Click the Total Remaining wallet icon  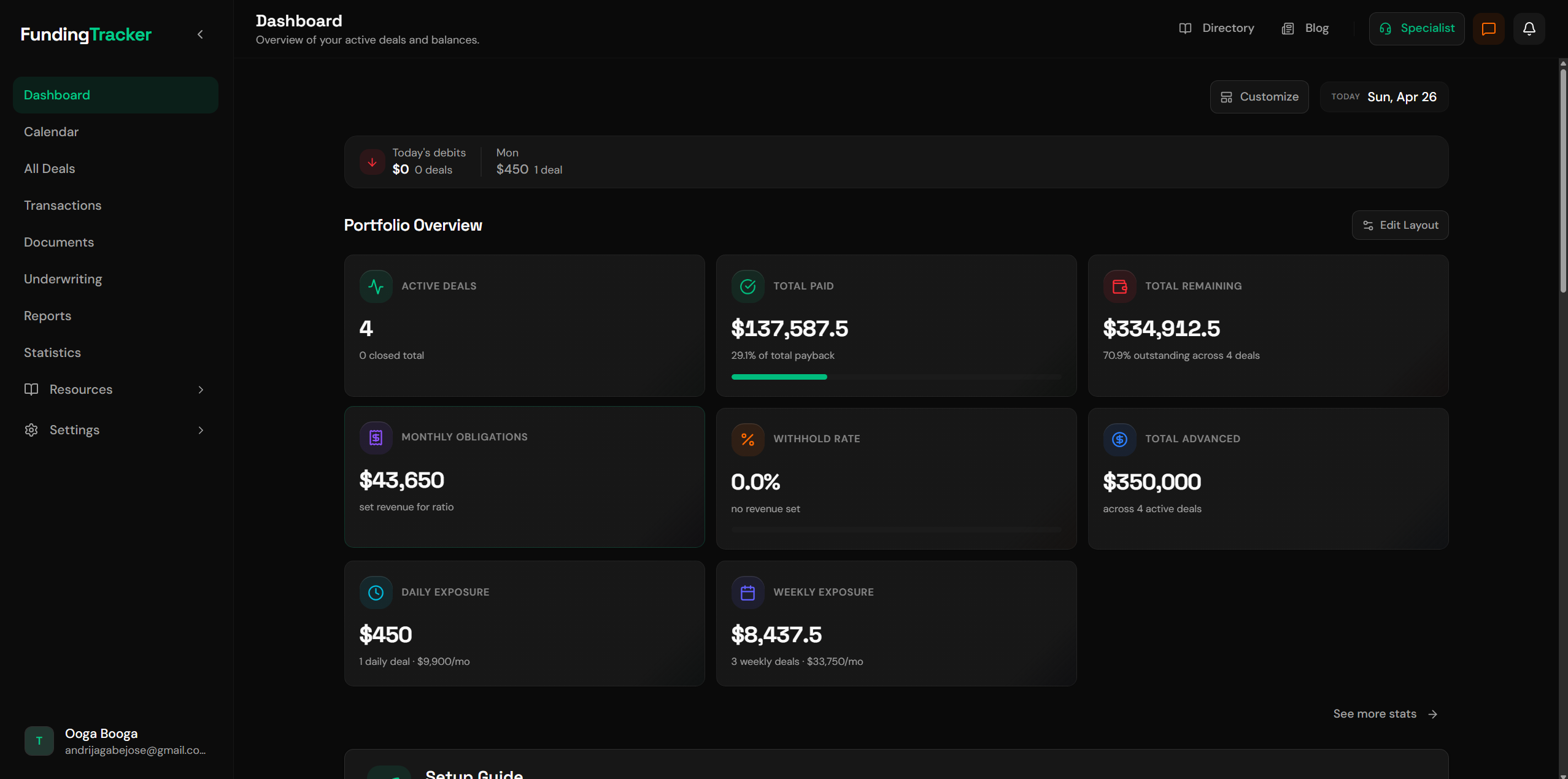(x=1119, y=286)
